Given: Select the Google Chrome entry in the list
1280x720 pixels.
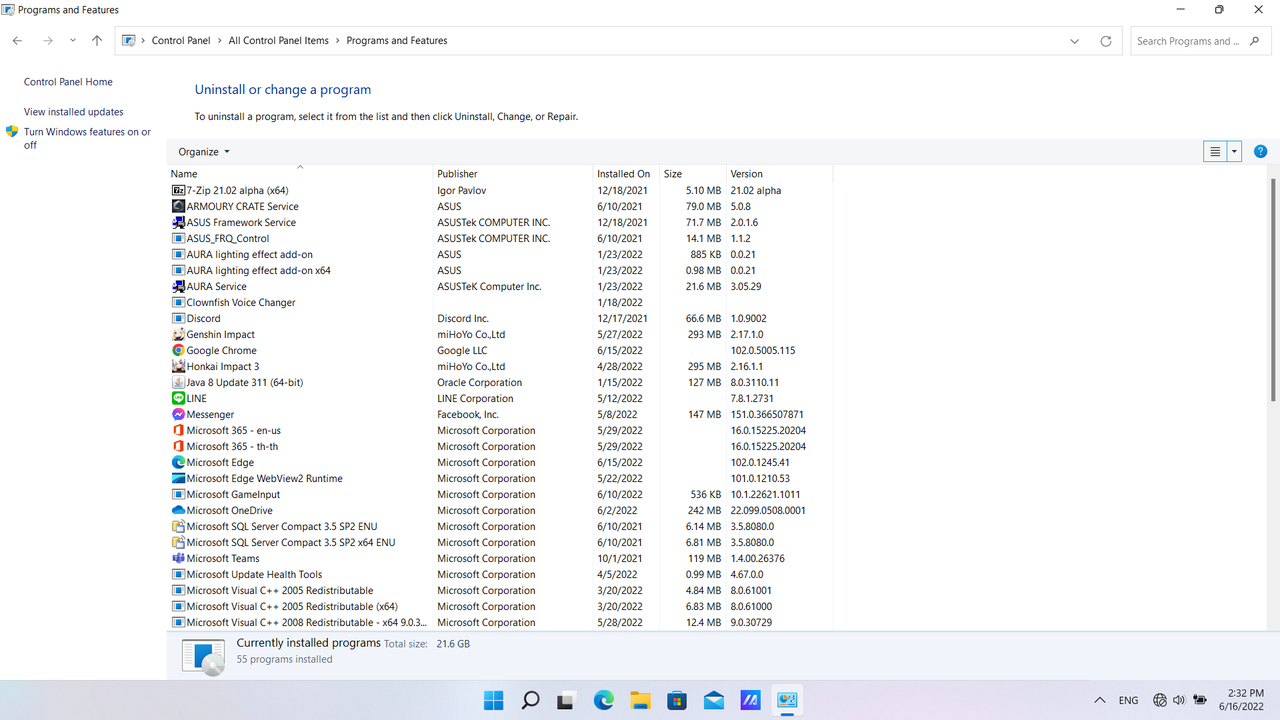Looking at the screenshot, I should [221, 350].
